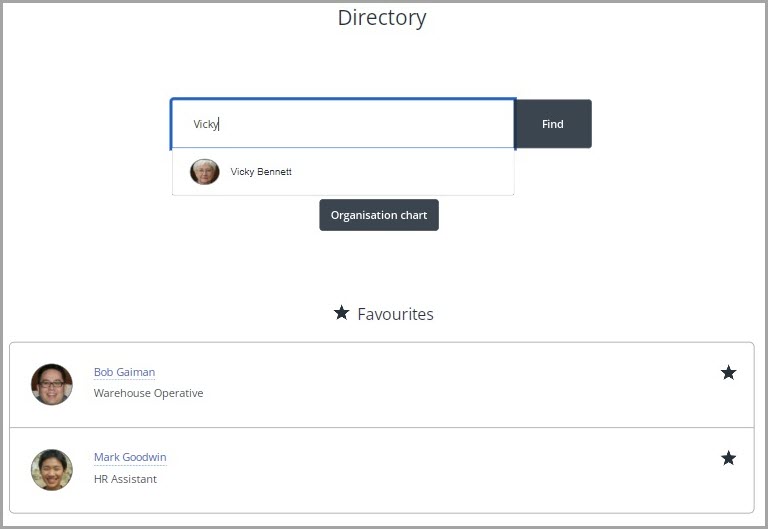The width and height of the screenshot is (768, 529).
Task: Click the Directory page heading
Action: tap(382, 18)
